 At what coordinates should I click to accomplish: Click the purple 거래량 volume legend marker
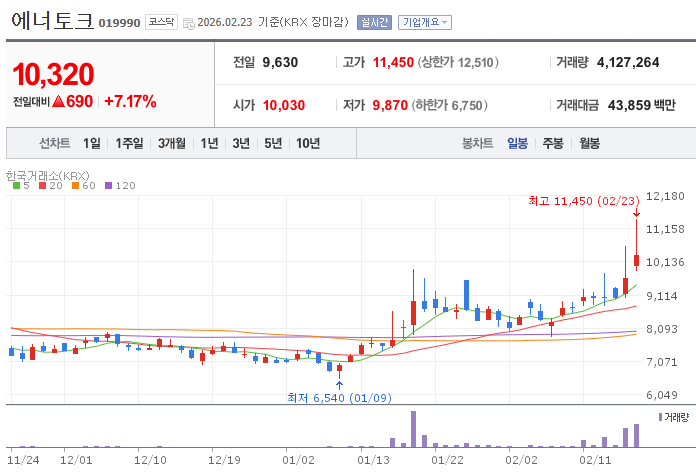[660, 417]
